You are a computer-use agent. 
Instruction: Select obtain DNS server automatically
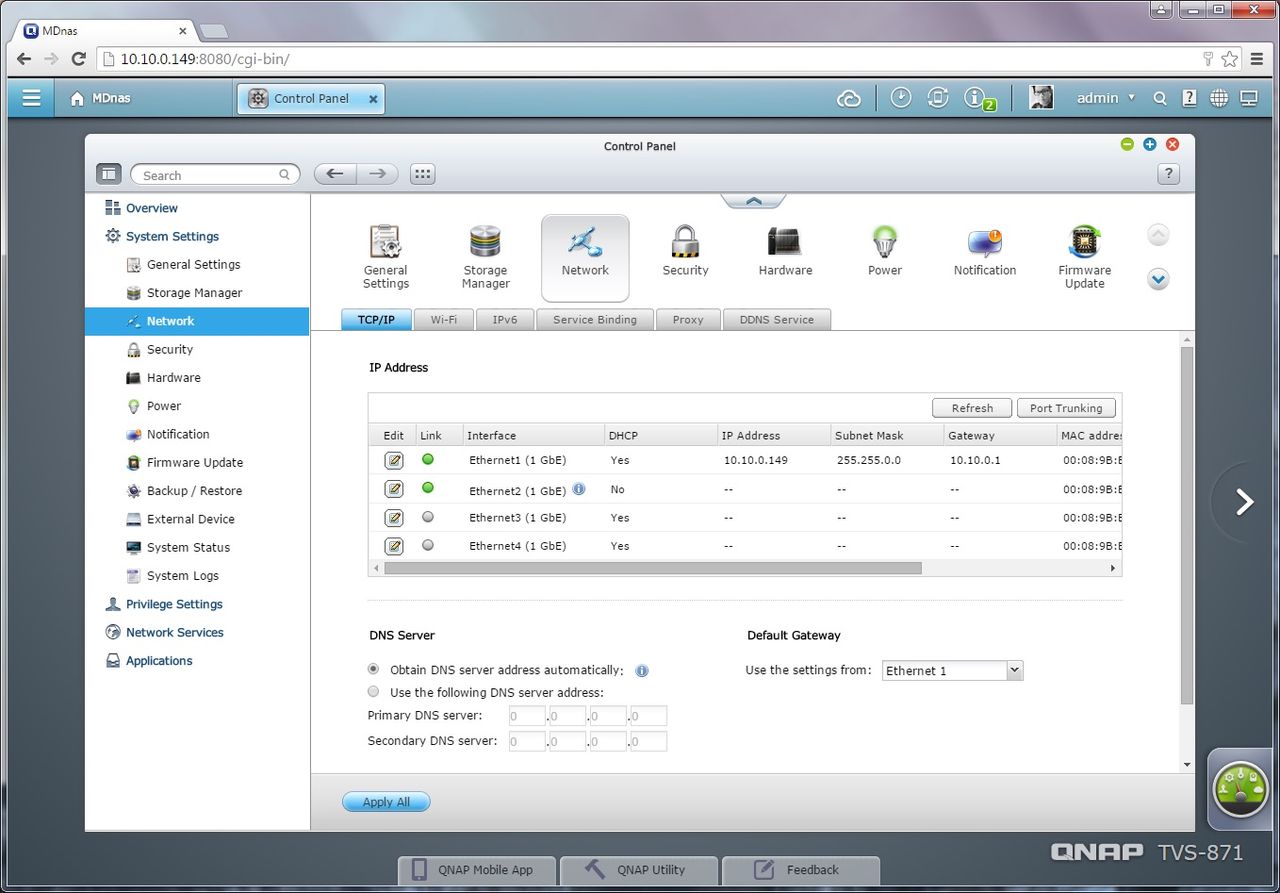374,669
